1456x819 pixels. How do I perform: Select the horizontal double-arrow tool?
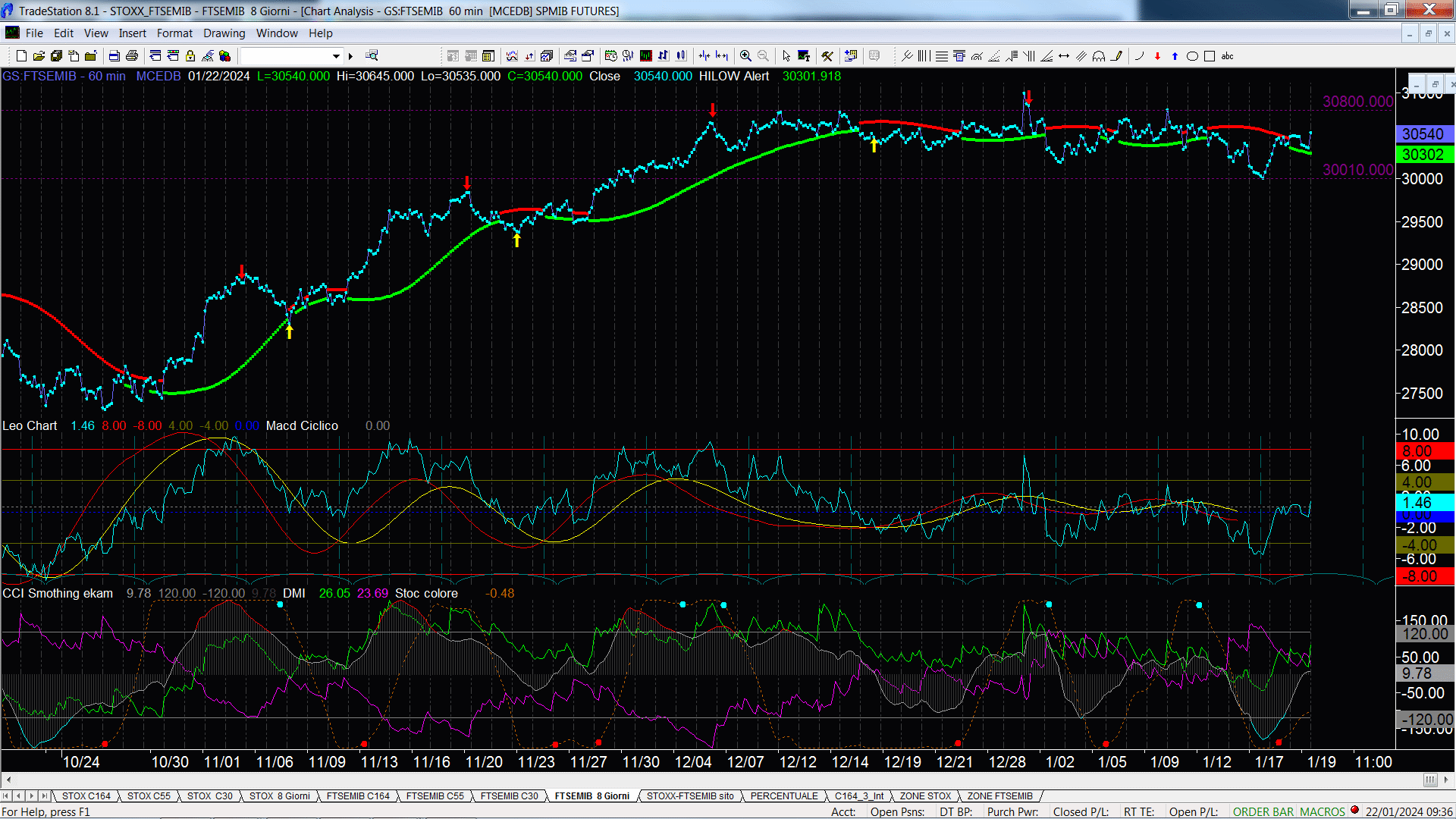tap(1064, 56)
